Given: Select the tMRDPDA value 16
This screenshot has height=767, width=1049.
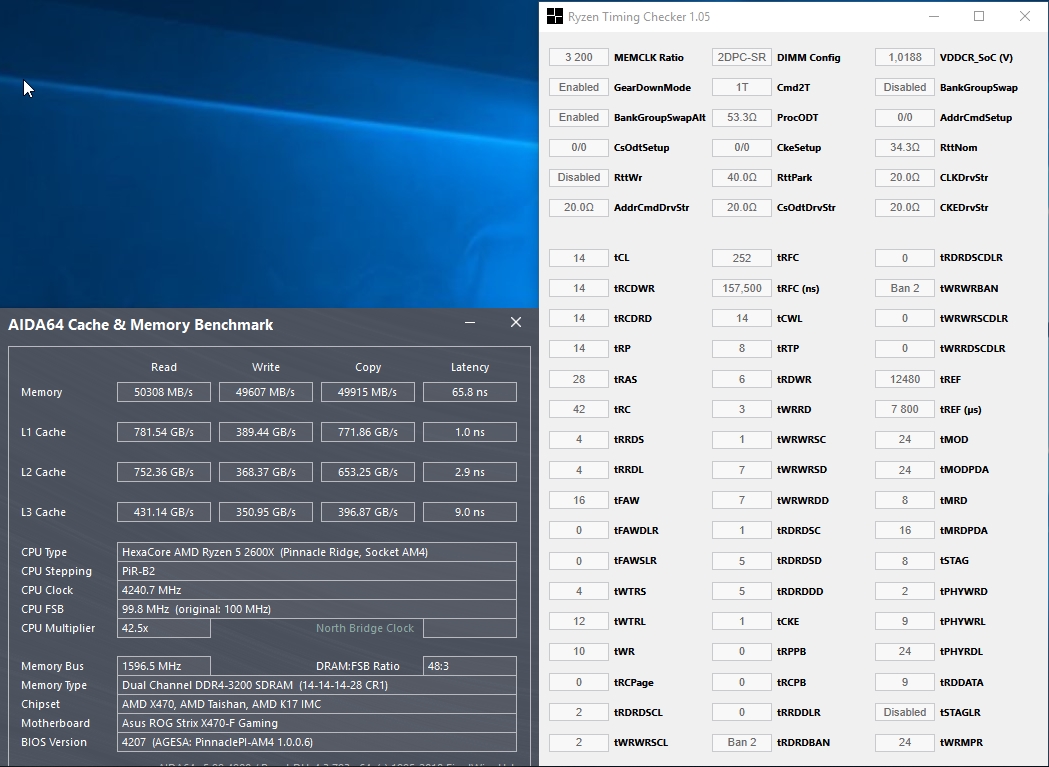Looking at the screenshot, I should pyautogui.click(x=904, y=531).
